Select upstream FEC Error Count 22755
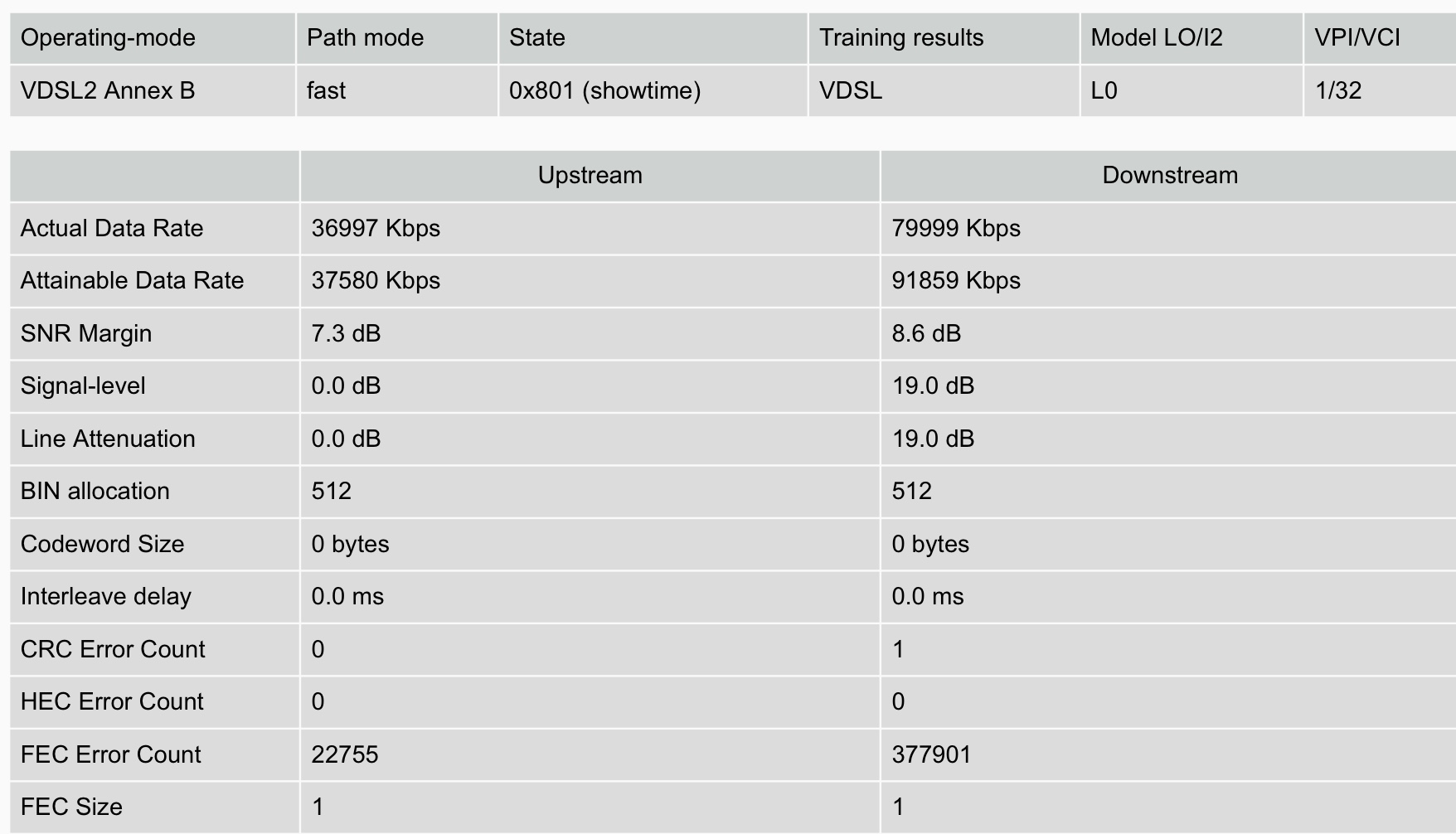The image size is (1456, 834). [345, 754]
